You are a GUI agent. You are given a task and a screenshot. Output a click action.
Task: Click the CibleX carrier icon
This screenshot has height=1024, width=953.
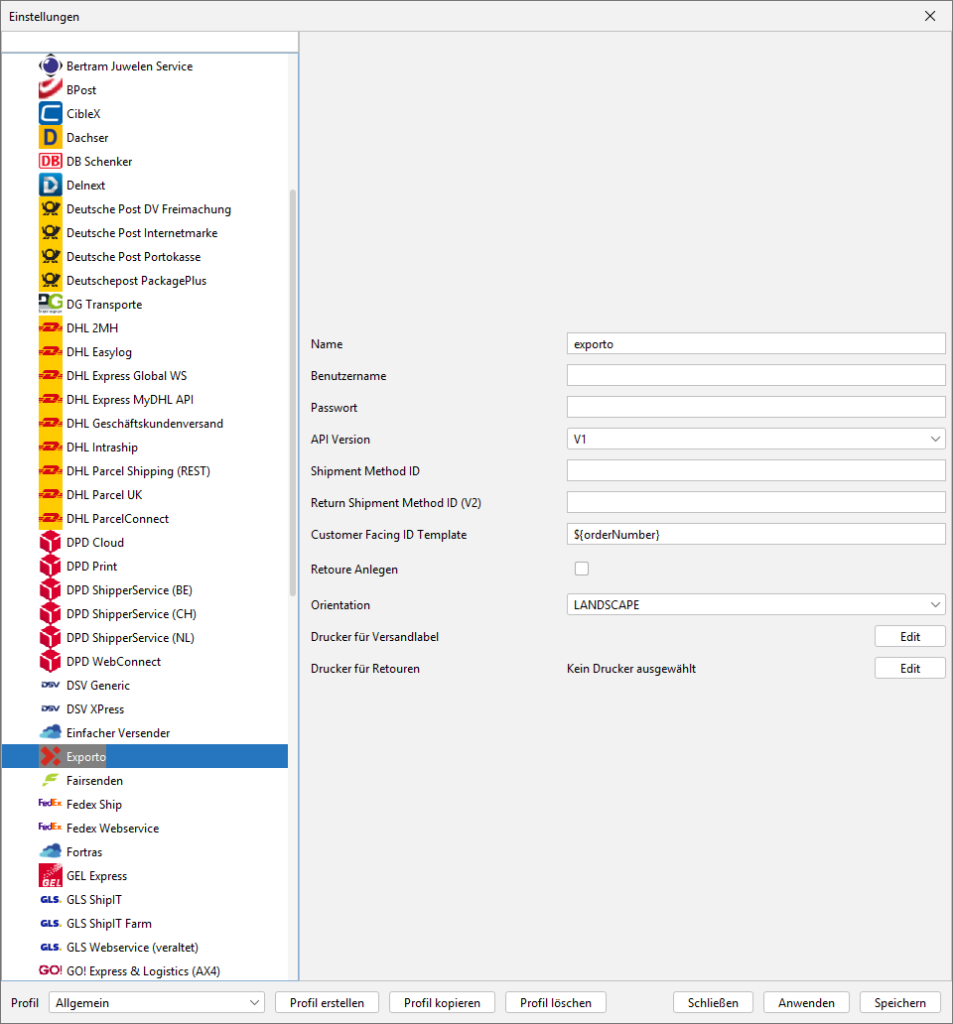click(50, 114)
